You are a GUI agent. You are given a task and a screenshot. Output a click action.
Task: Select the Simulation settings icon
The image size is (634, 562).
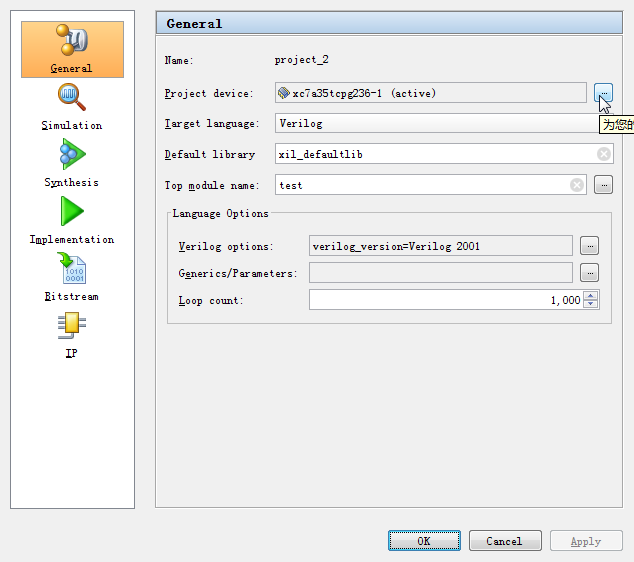(x=72, y=106)
